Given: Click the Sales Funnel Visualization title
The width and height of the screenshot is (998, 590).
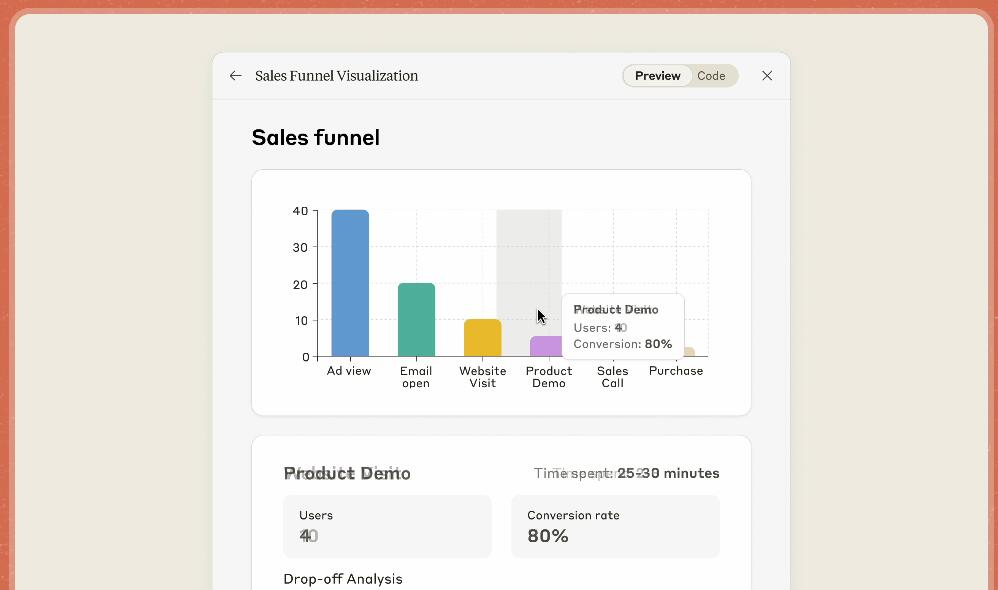Looking at the screenshot, I should [336, 76].
